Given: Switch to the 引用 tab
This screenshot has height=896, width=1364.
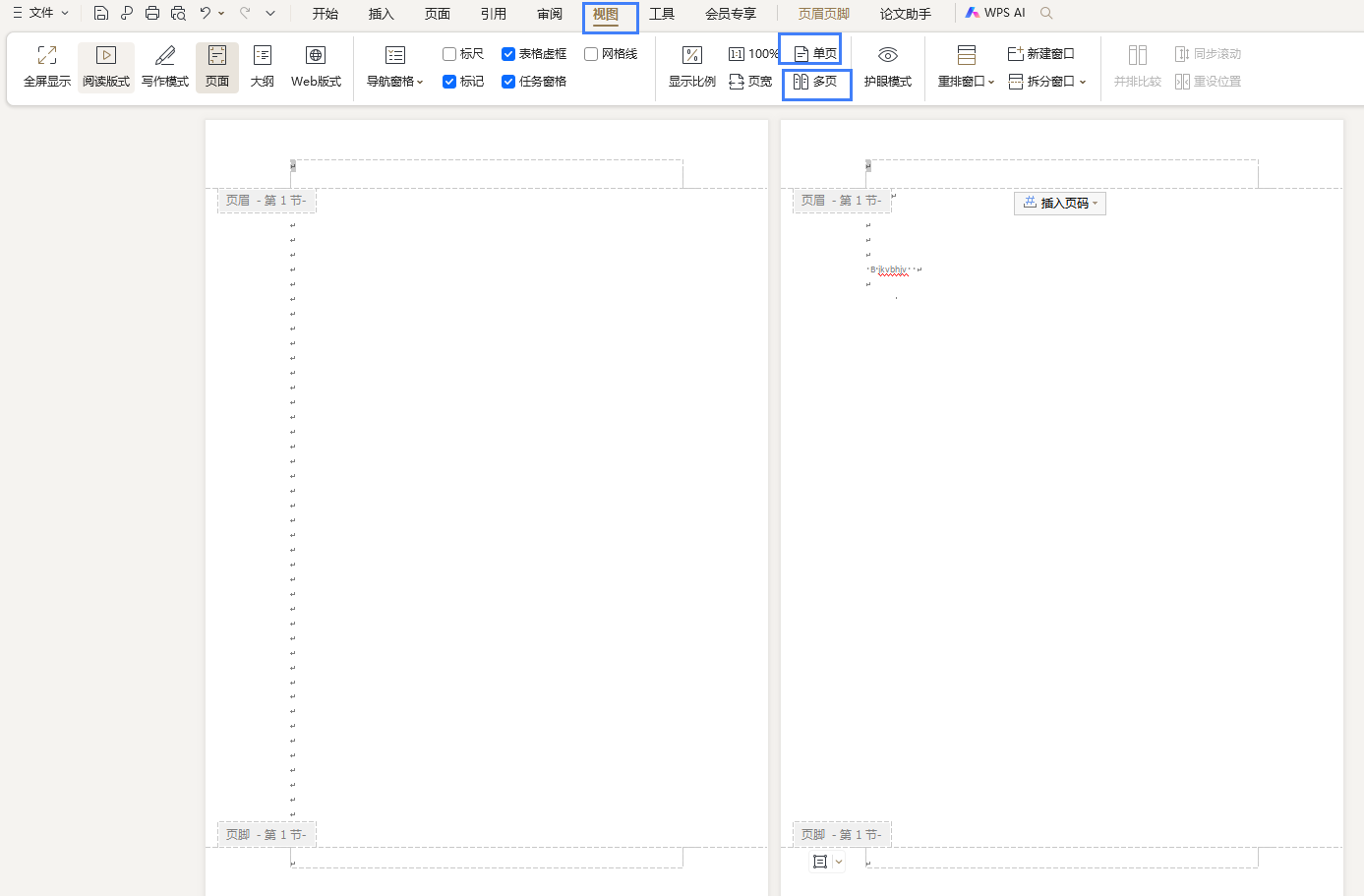Looking at the screenshot, I should click(x=493, y=14).
